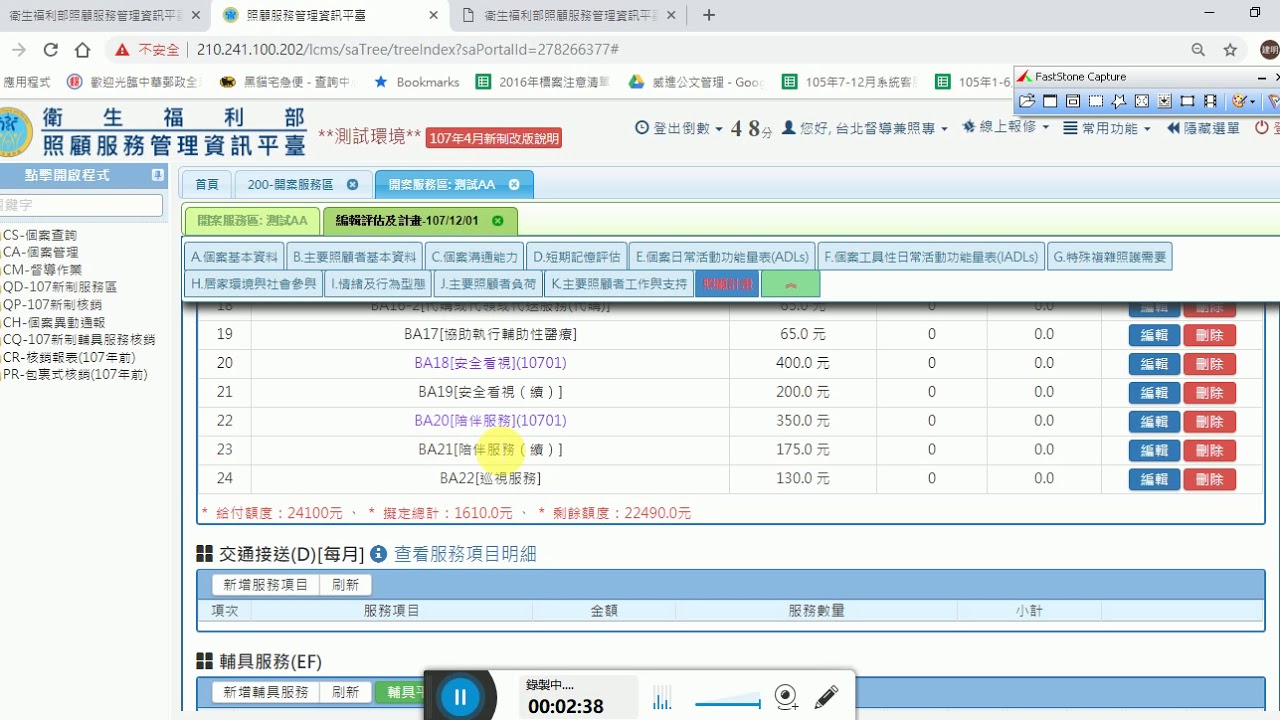Click the 交通接送 info circle icon
1280x720 pixels.
click(378, 553)
